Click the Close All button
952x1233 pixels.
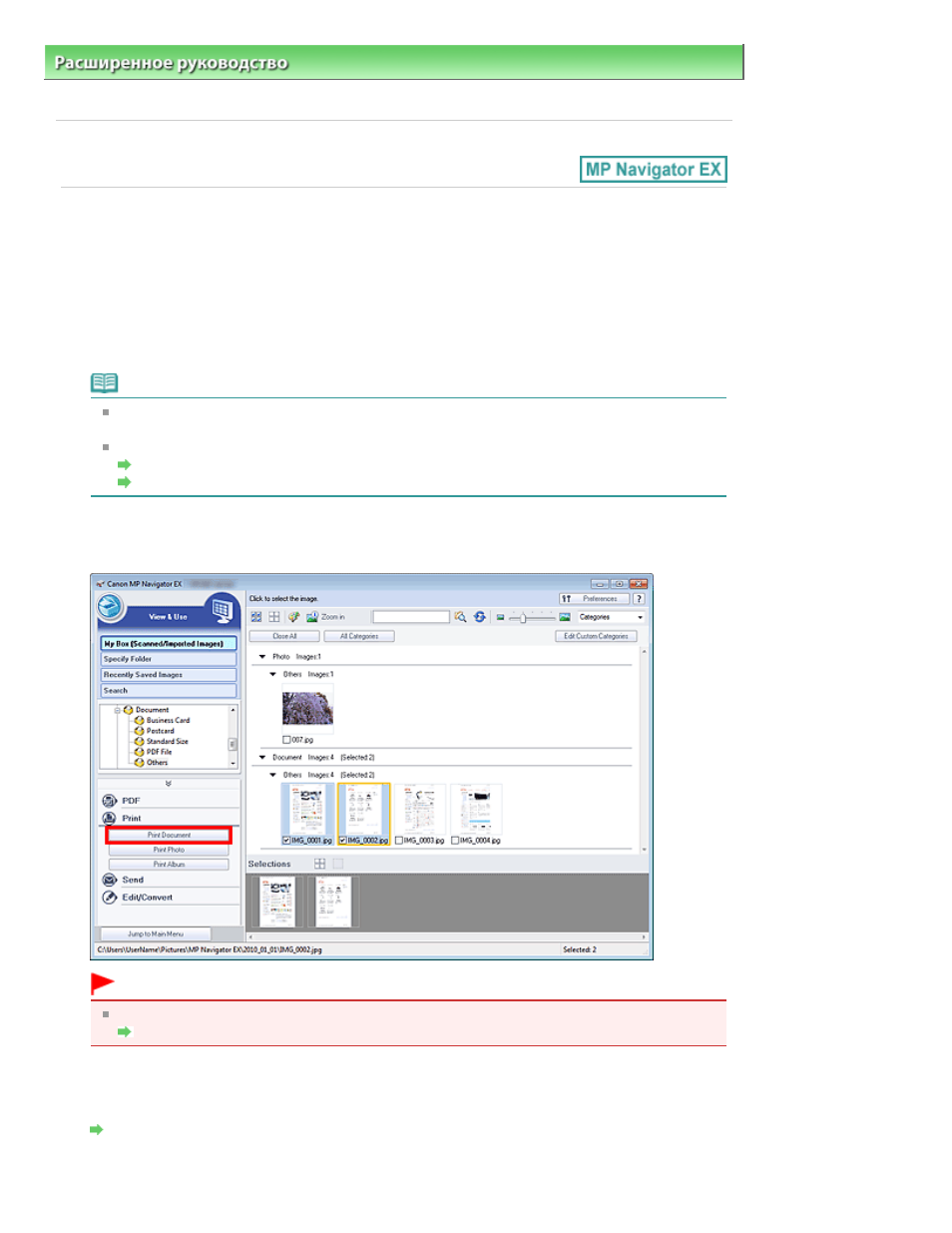(284, 636)
